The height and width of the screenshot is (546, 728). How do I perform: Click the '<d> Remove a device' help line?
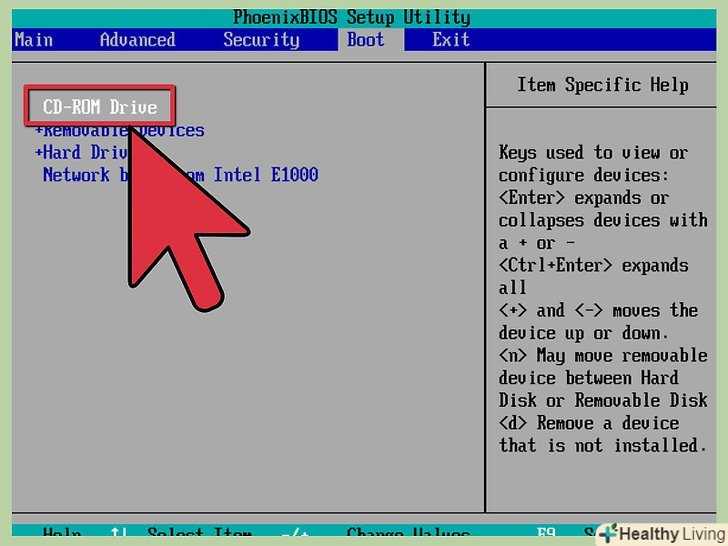[x=589, y=423]
